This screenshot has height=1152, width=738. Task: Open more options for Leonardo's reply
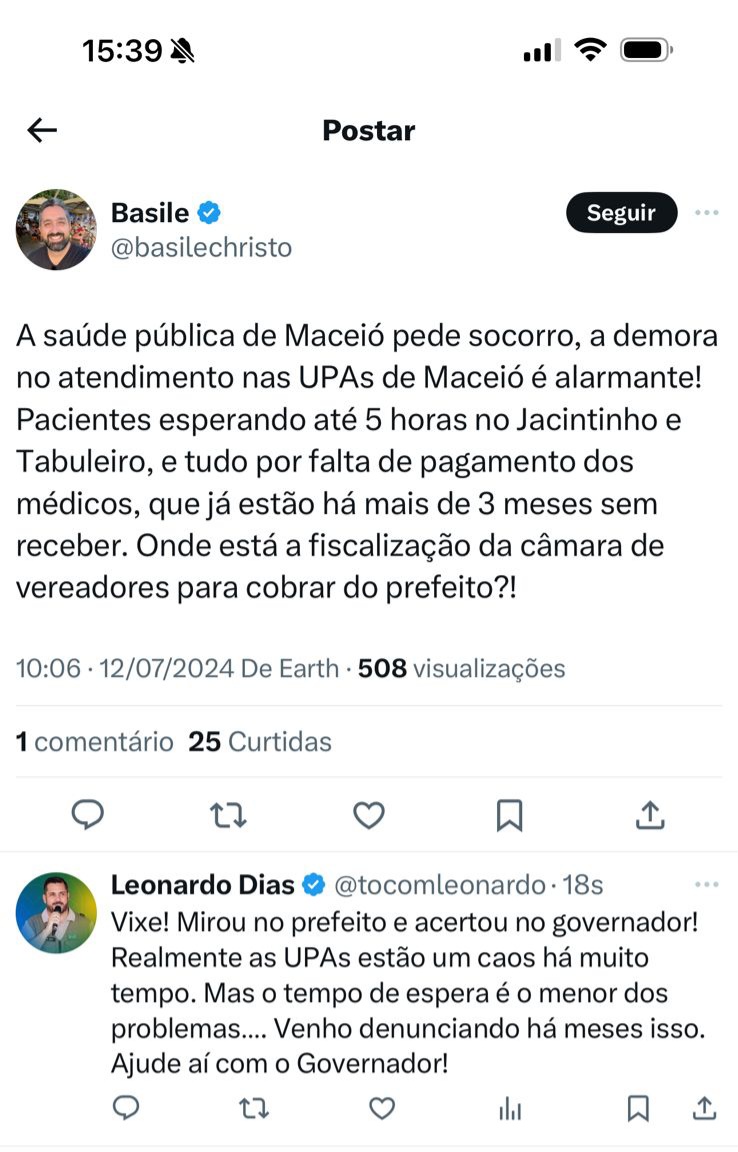pos(707,885)
